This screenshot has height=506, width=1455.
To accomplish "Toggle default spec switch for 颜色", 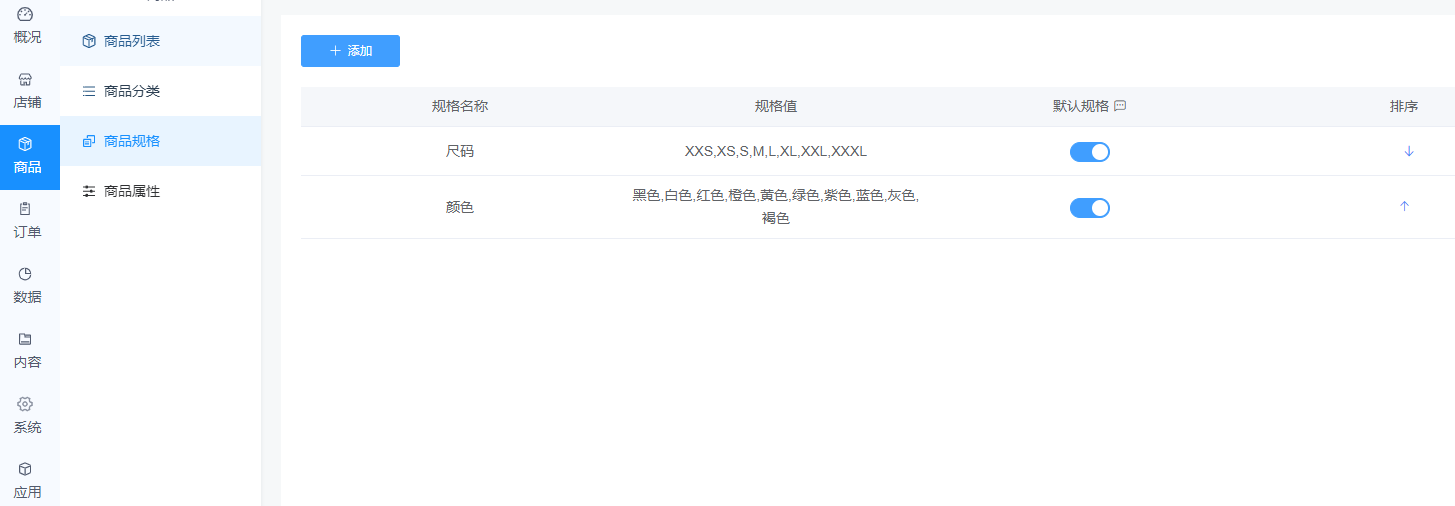I will pos(1090,208).
